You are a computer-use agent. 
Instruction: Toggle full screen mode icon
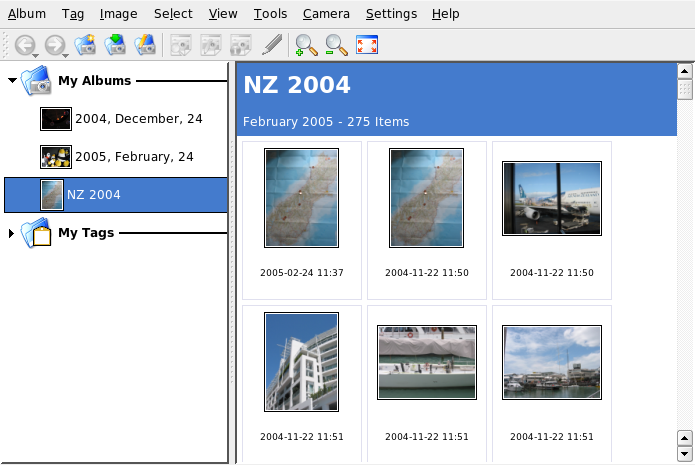click(367, 44)
